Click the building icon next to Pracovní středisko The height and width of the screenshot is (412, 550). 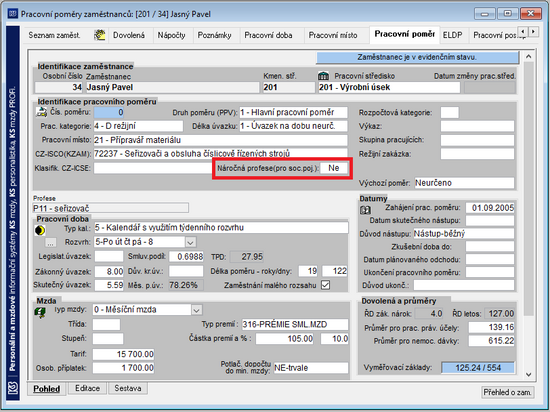pyautogui.click(x=323, y=76)
